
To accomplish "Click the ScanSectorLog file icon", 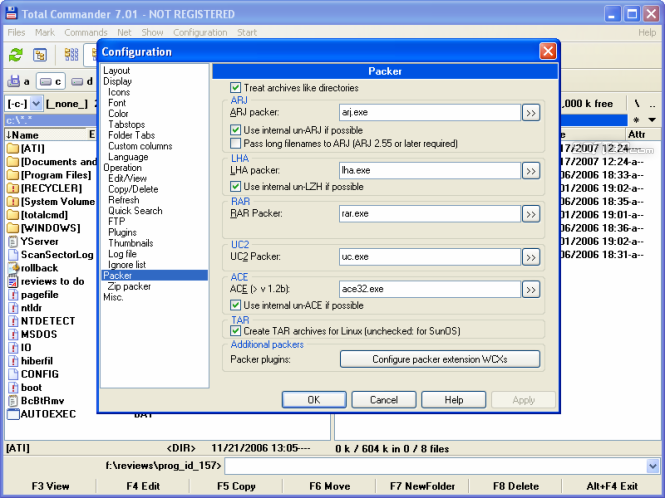I will tap(13, 255).
